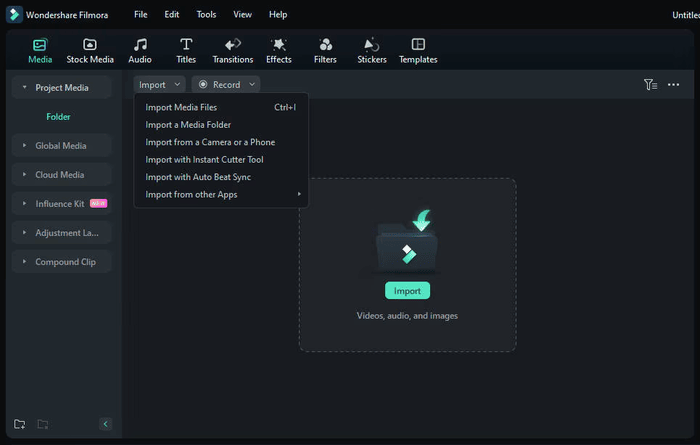Screen dimensions: 700x445
Task: Select the Transitions icon
Action: coord(233,45)
